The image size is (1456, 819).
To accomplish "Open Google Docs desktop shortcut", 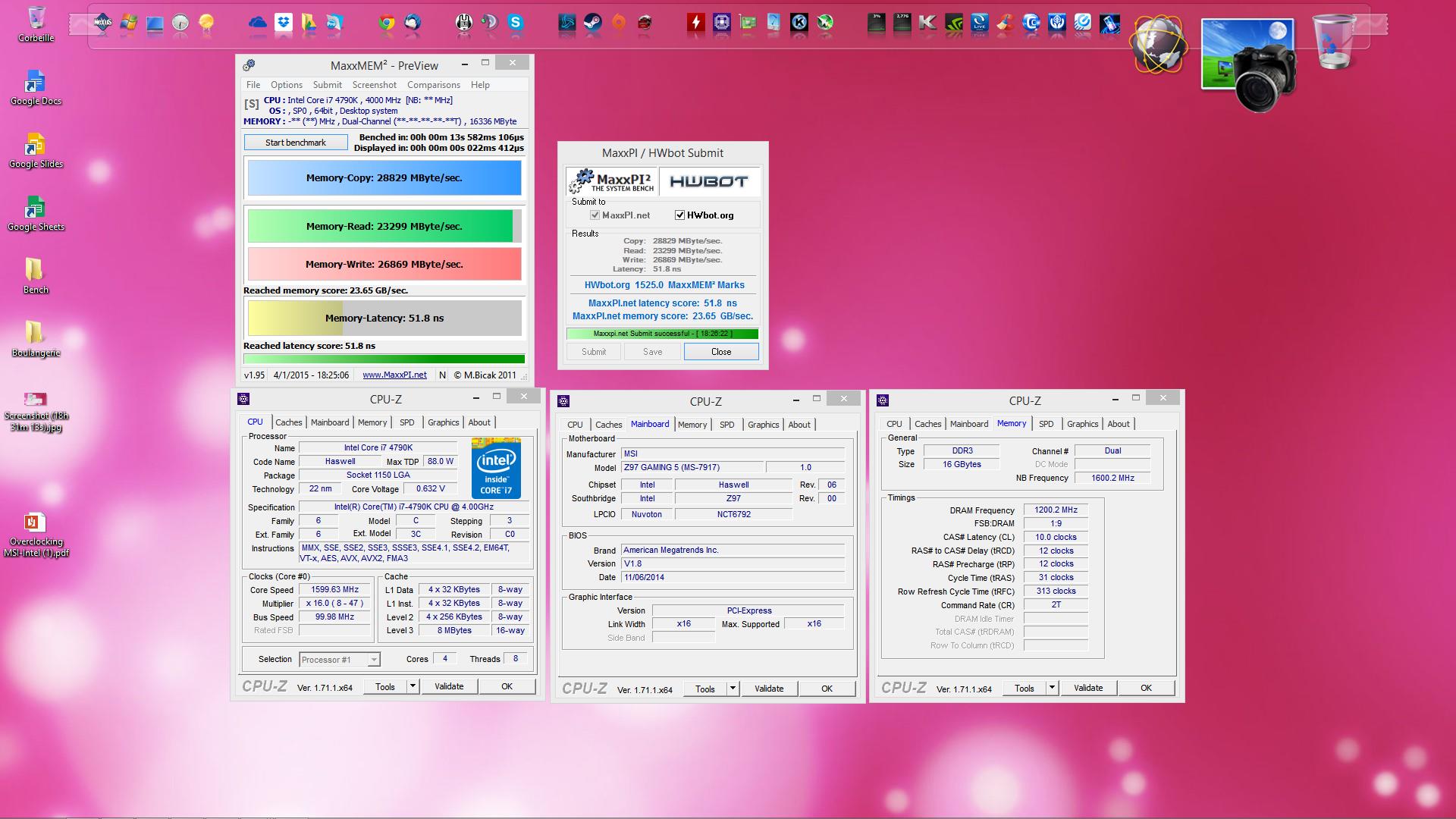I will [x=36, y=87].
